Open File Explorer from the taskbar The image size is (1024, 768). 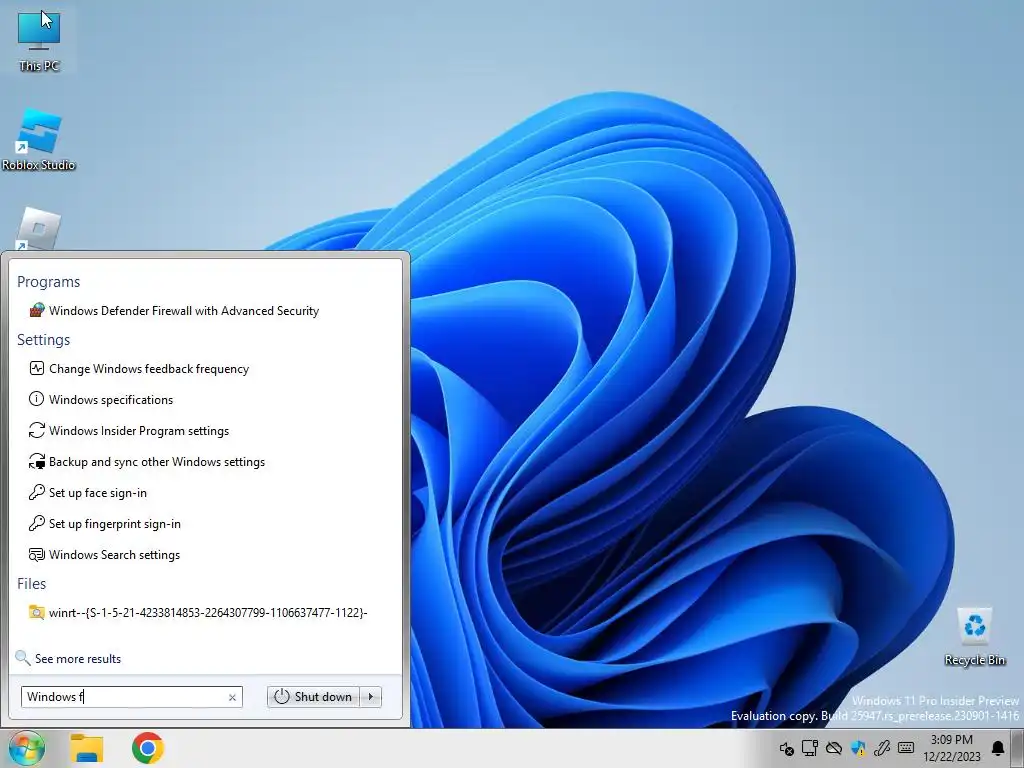pos(86,748)
